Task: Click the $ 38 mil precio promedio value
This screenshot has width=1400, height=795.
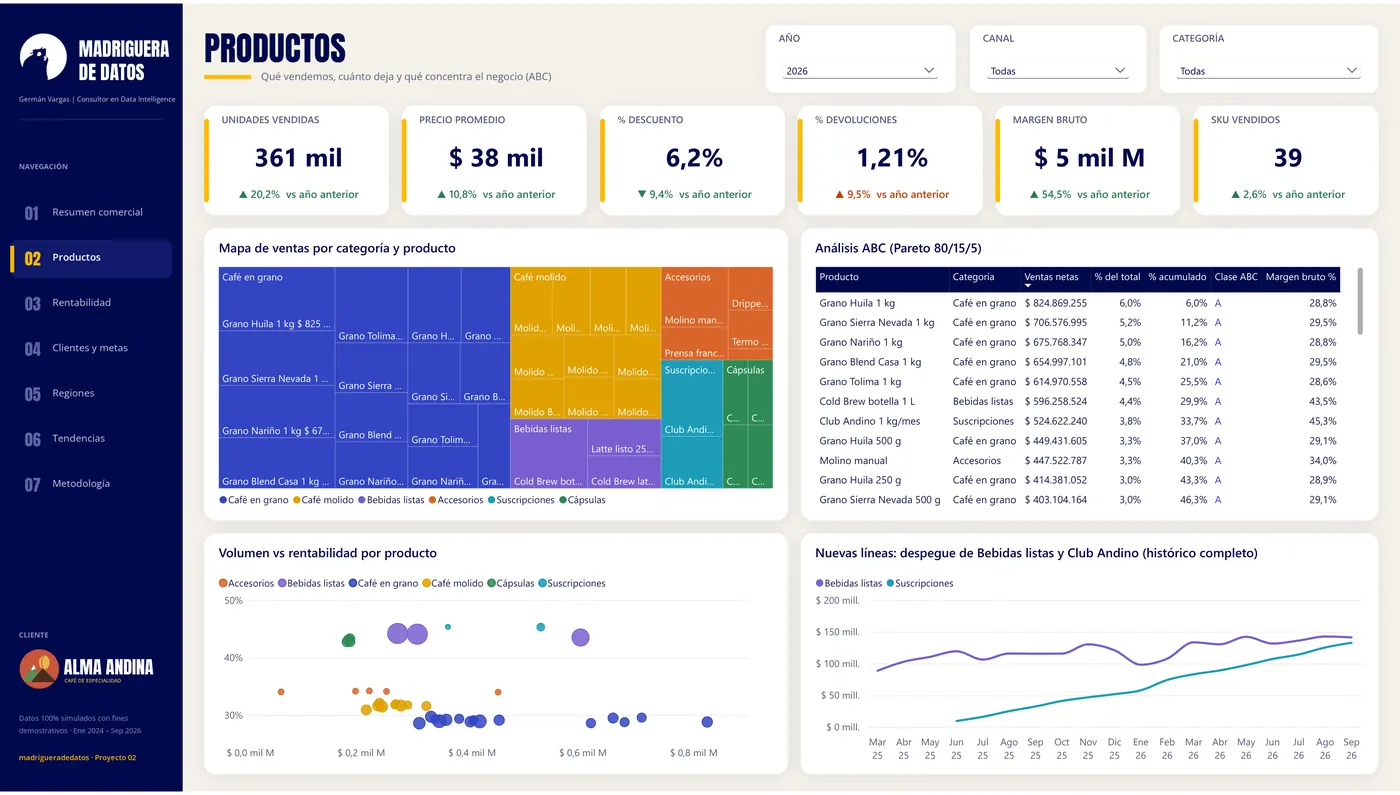Action: (496, 158)
